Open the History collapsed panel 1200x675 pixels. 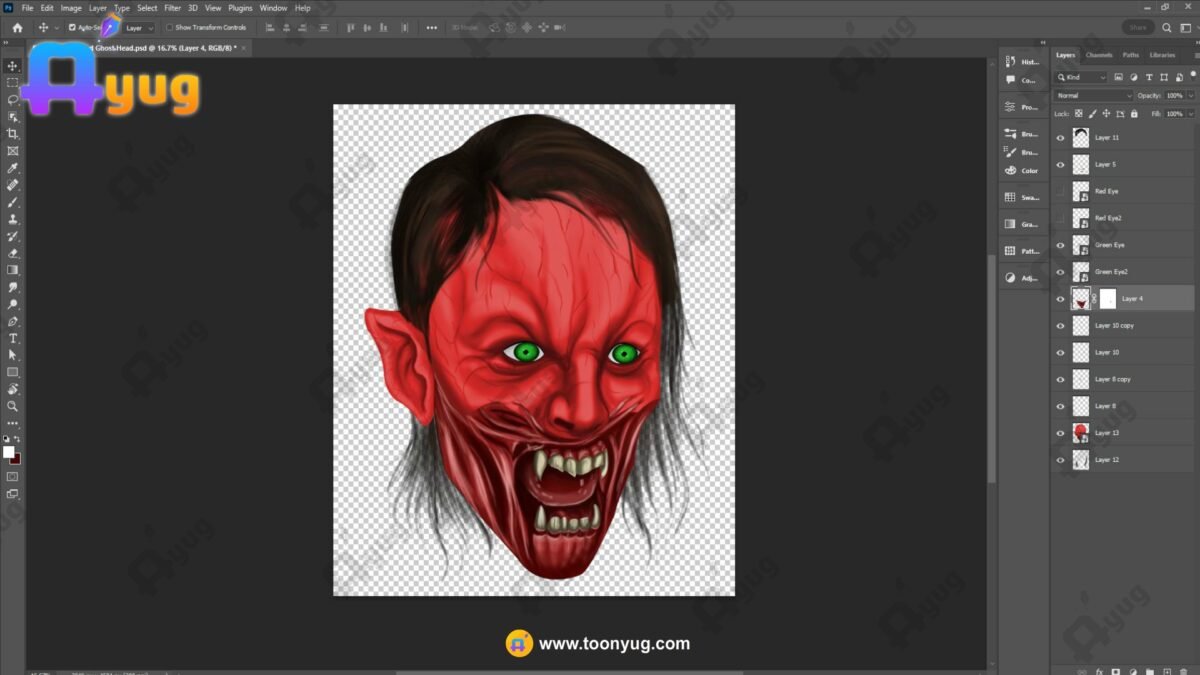click(1022, 61)
